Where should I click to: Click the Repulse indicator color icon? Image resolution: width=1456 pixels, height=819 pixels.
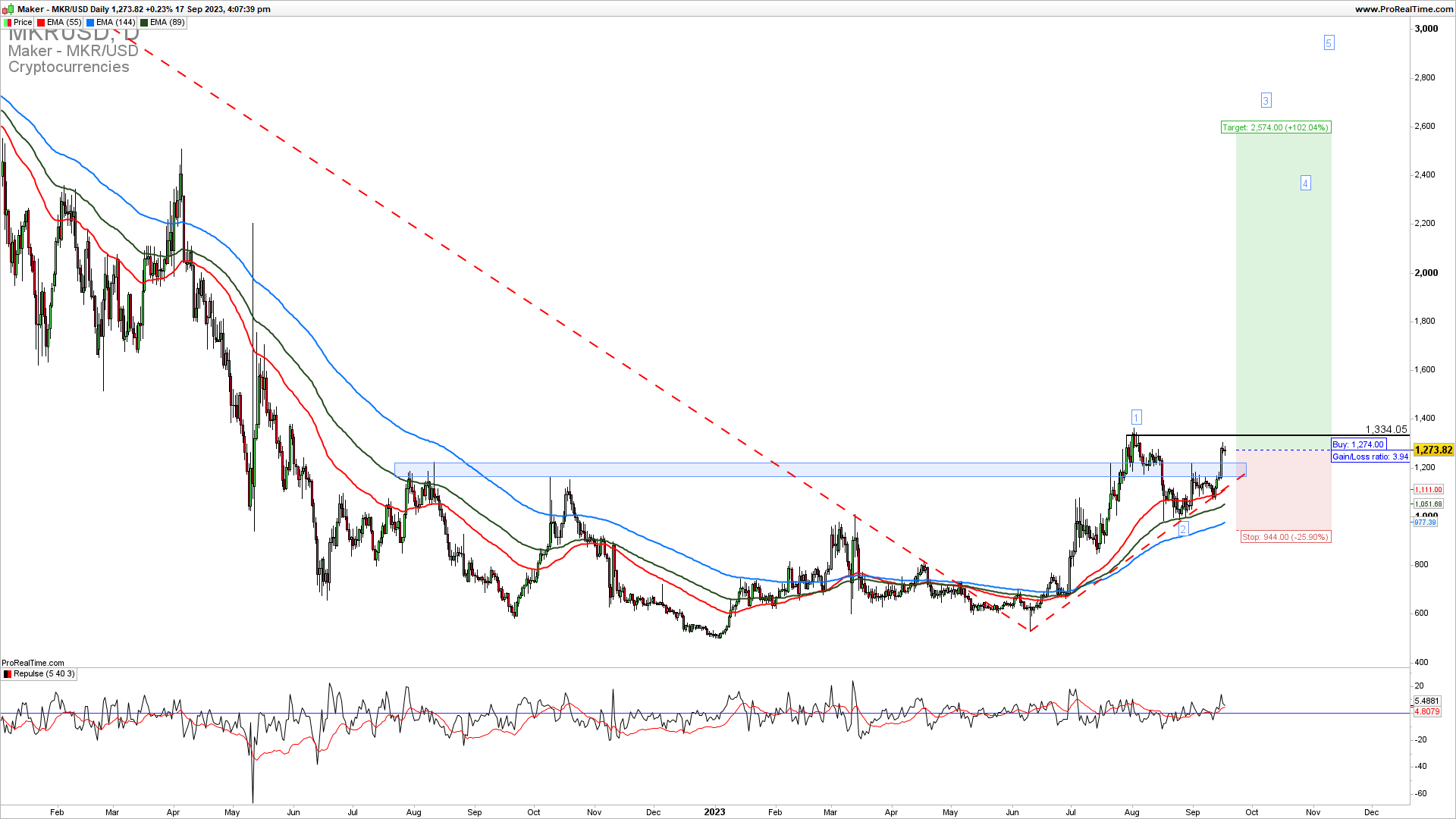pos(8,674)
